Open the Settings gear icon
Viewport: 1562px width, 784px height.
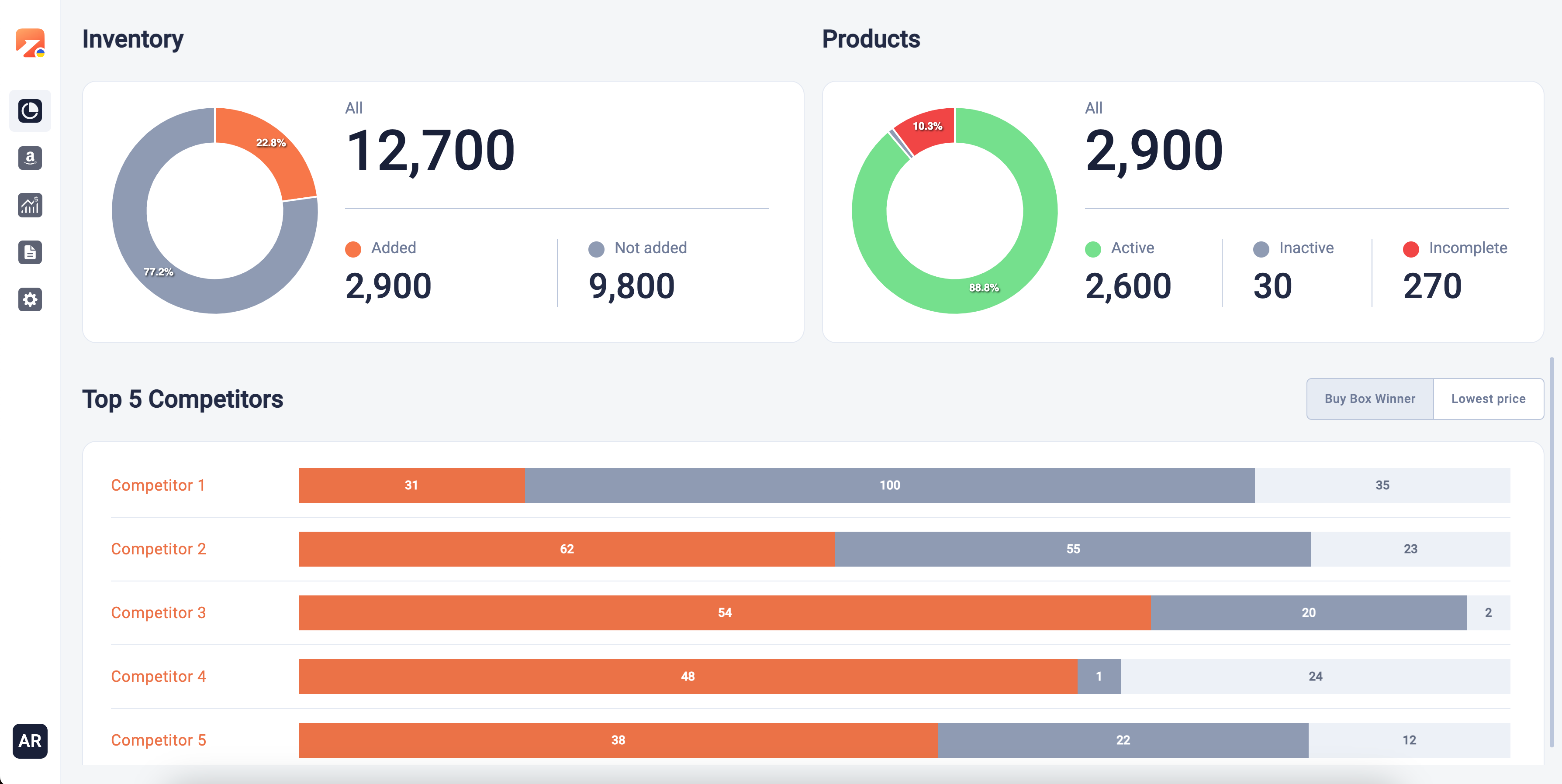point(30,299)
